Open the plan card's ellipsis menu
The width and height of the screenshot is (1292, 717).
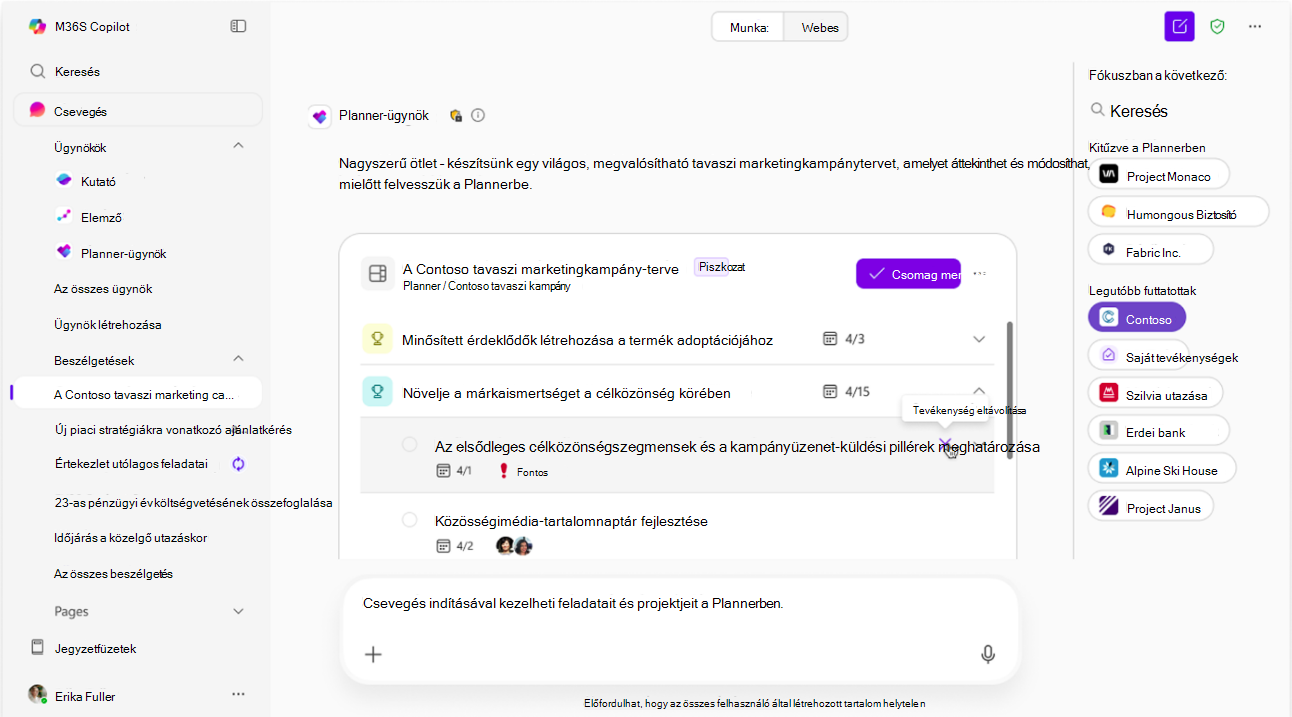pos(979,273)
